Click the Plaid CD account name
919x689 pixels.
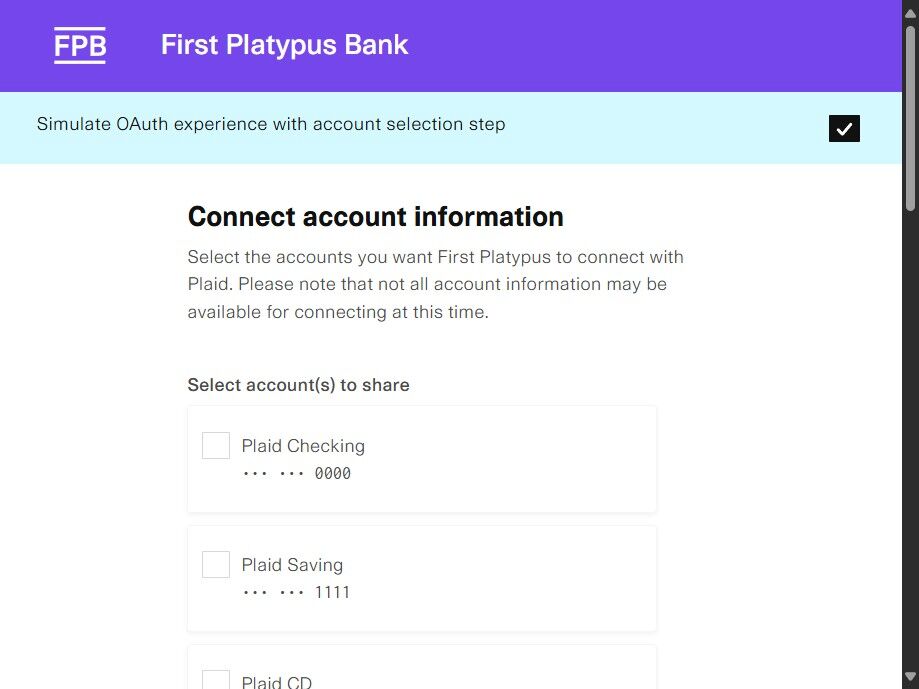277,682
